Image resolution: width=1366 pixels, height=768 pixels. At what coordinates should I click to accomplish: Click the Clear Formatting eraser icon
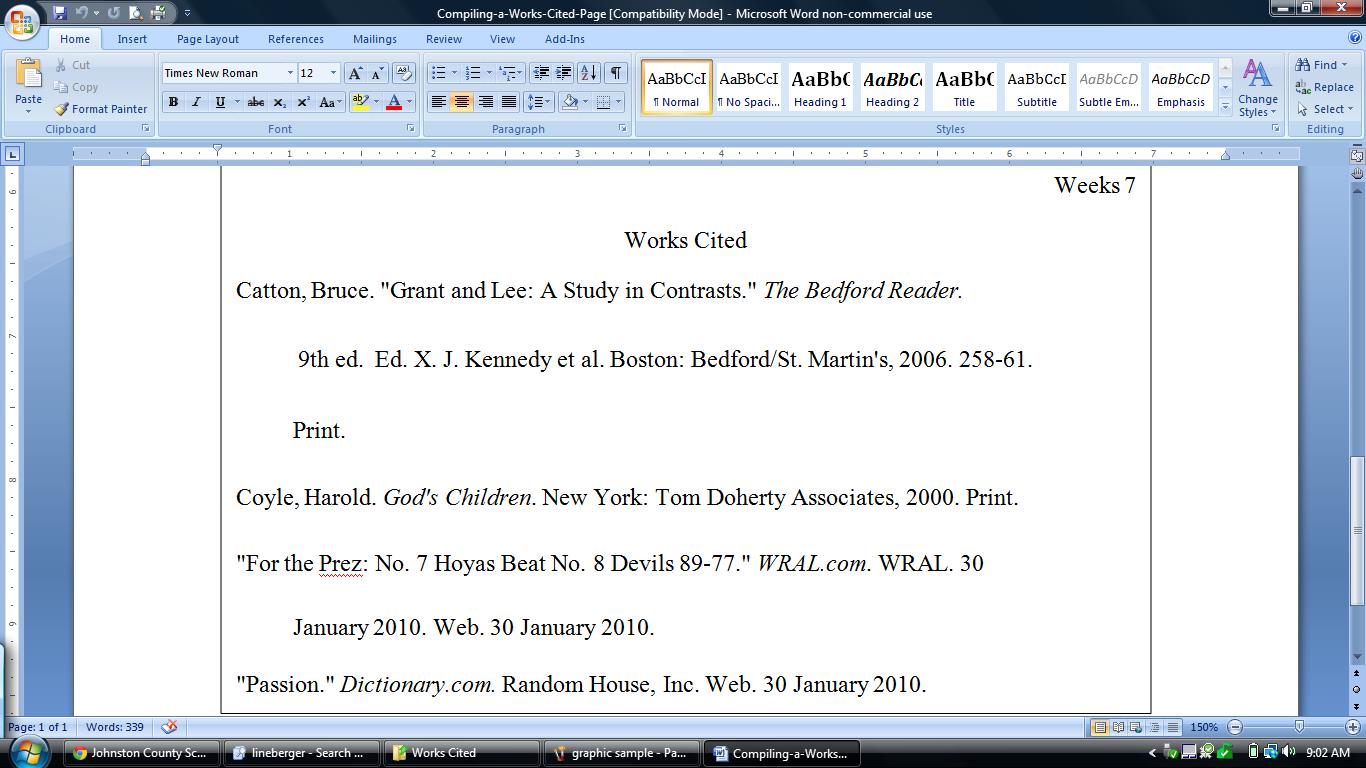coord(404,73)
